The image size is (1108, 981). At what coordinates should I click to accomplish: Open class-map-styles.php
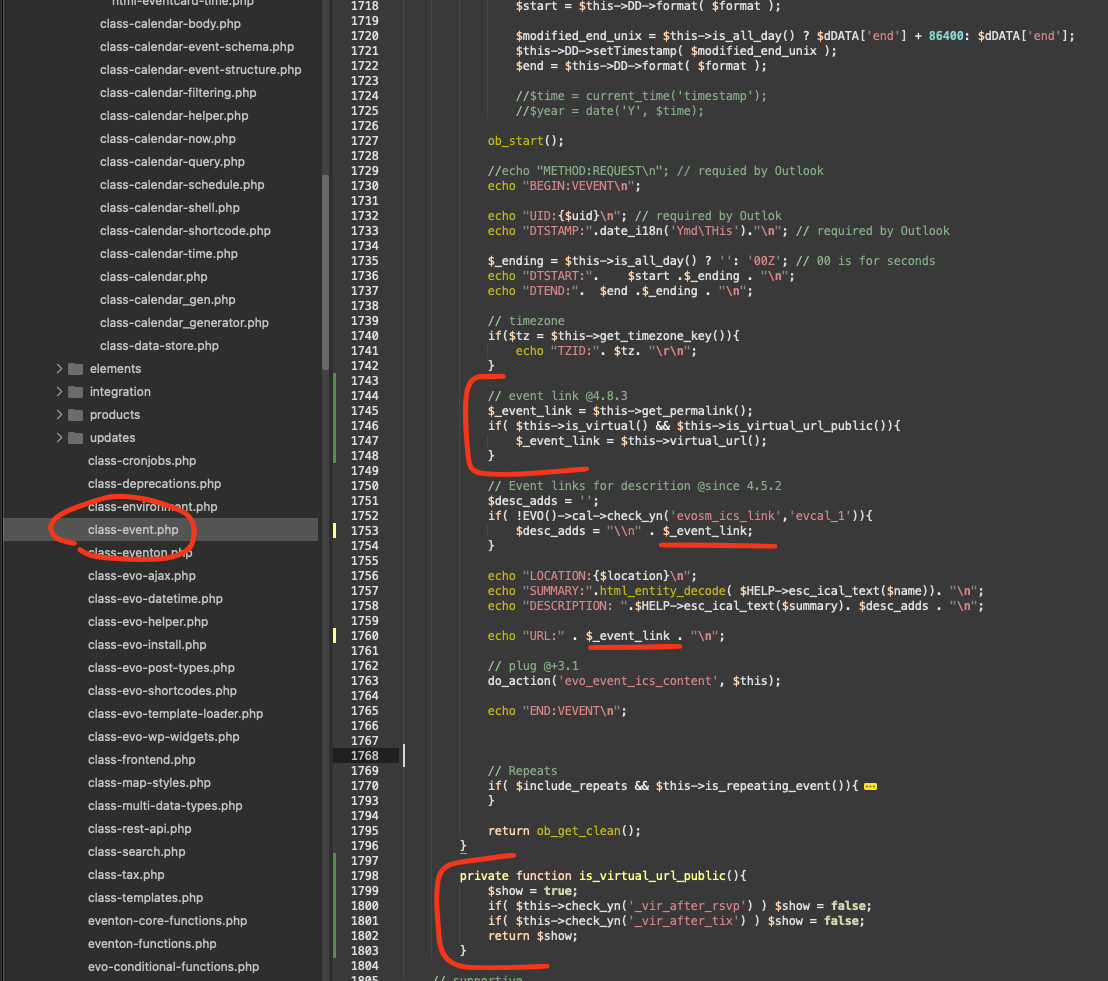tap(149, 782)
